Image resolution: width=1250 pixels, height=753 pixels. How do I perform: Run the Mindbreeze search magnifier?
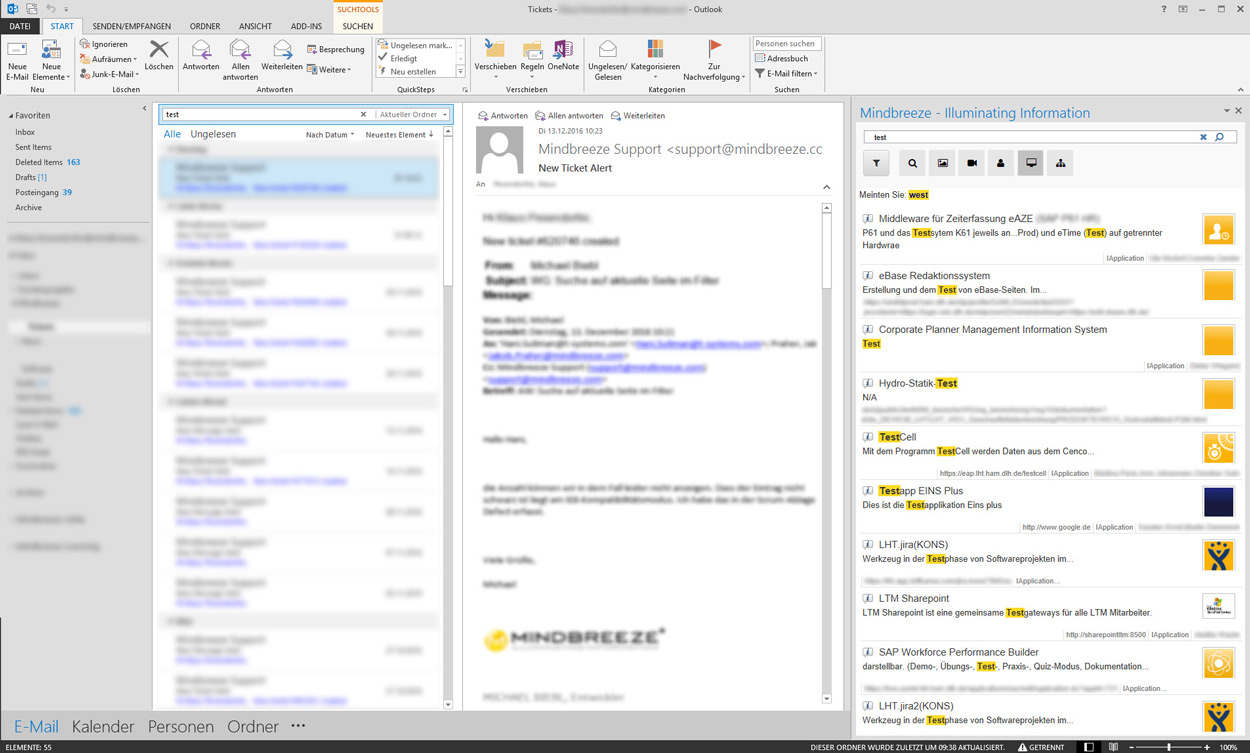click(x=1219, y=137)
